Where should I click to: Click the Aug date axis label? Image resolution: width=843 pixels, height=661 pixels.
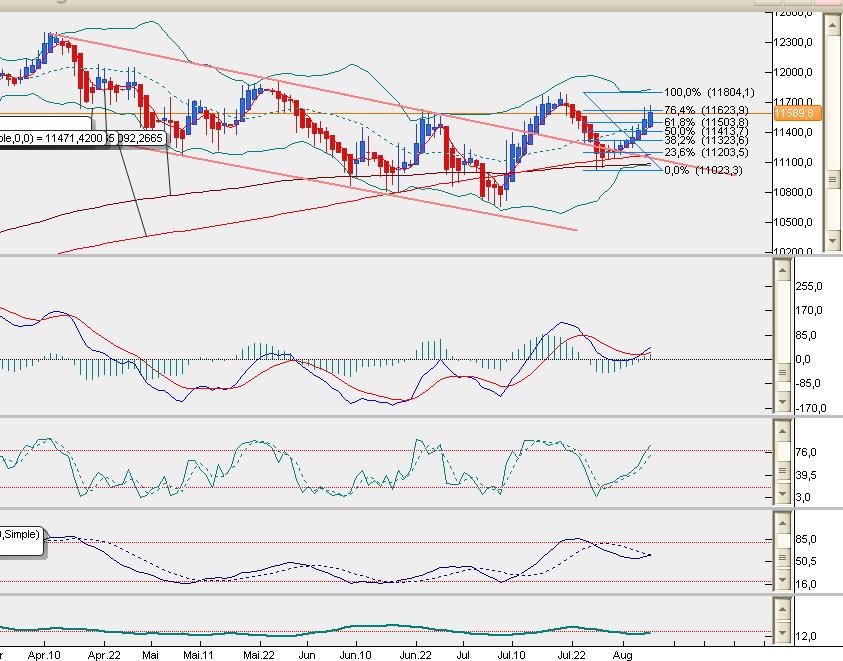pos(623,655)
